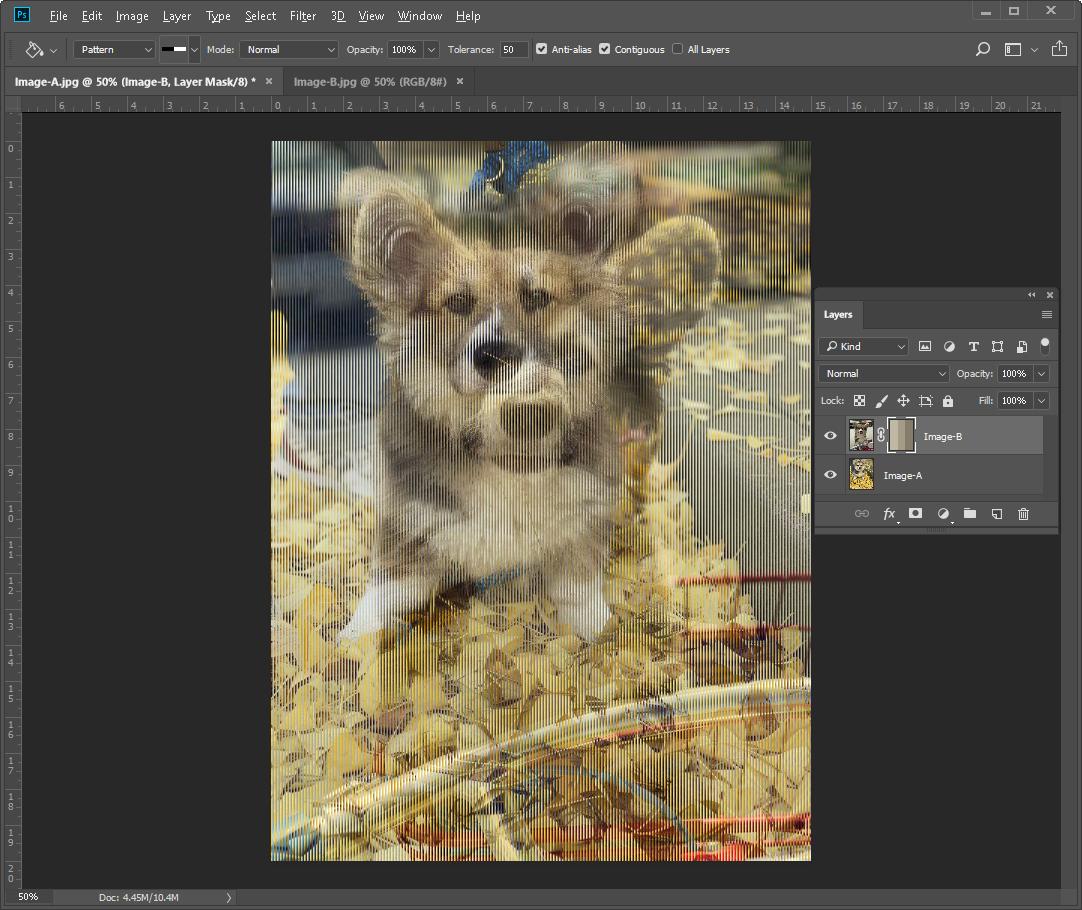The image size is (1082, 910).
Task: Click the Add layer mask icon
Action: (x=915, y=514)
